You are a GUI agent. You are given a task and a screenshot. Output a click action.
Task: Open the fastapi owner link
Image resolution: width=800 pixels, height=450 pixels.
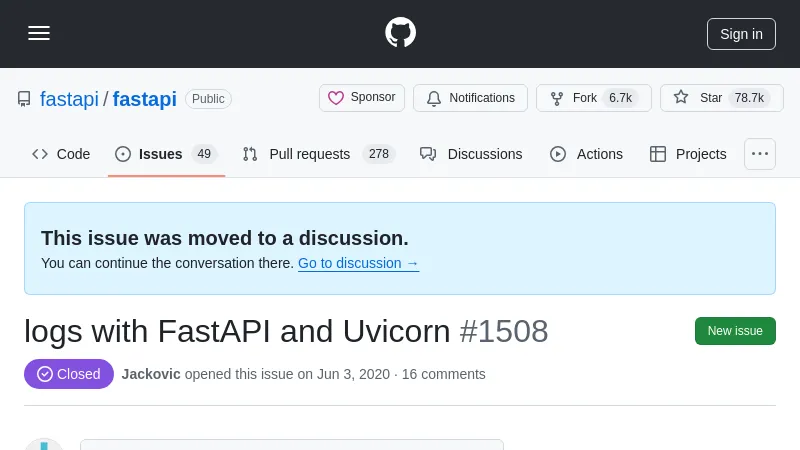coord(69,99)
